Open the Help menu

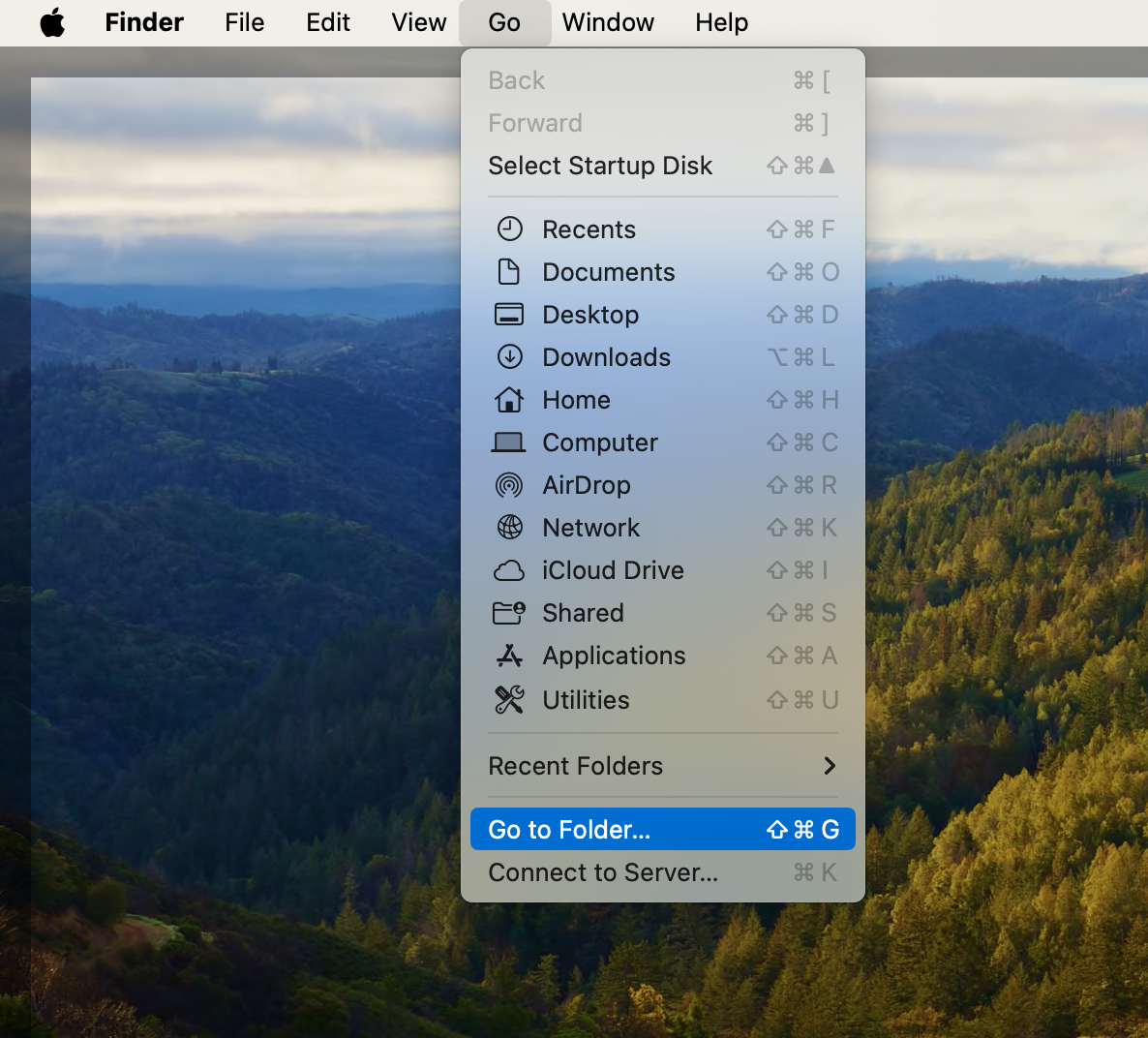[x=721, y=22]
